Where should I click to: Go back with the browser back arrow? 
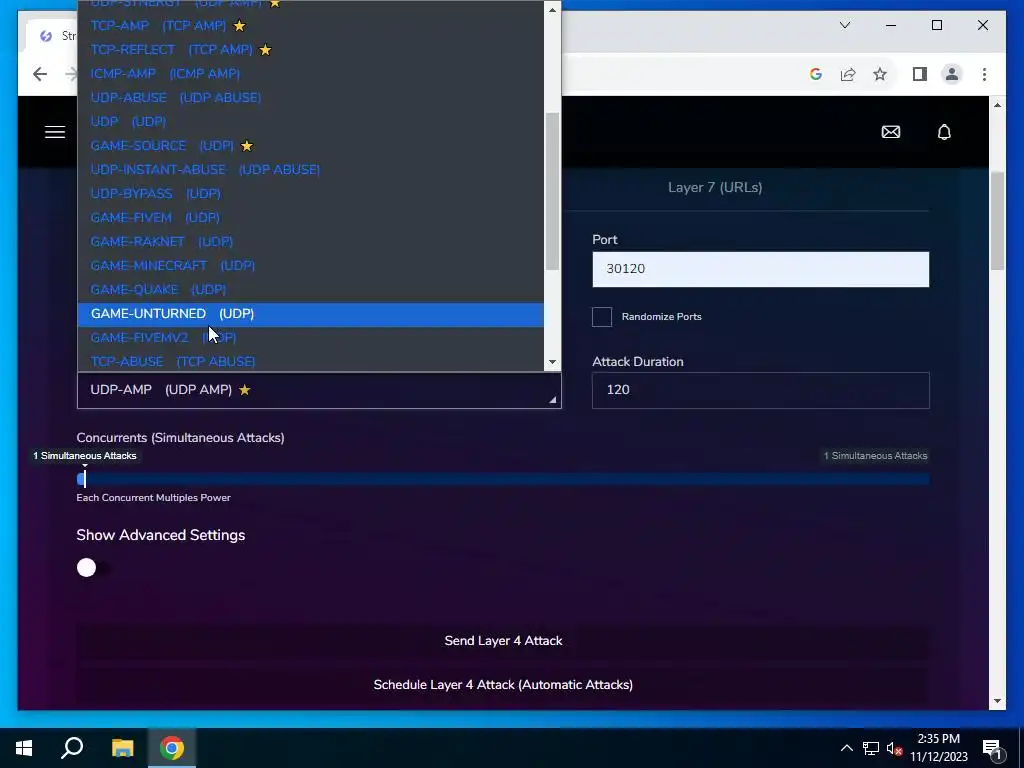(x=40, y=74)
